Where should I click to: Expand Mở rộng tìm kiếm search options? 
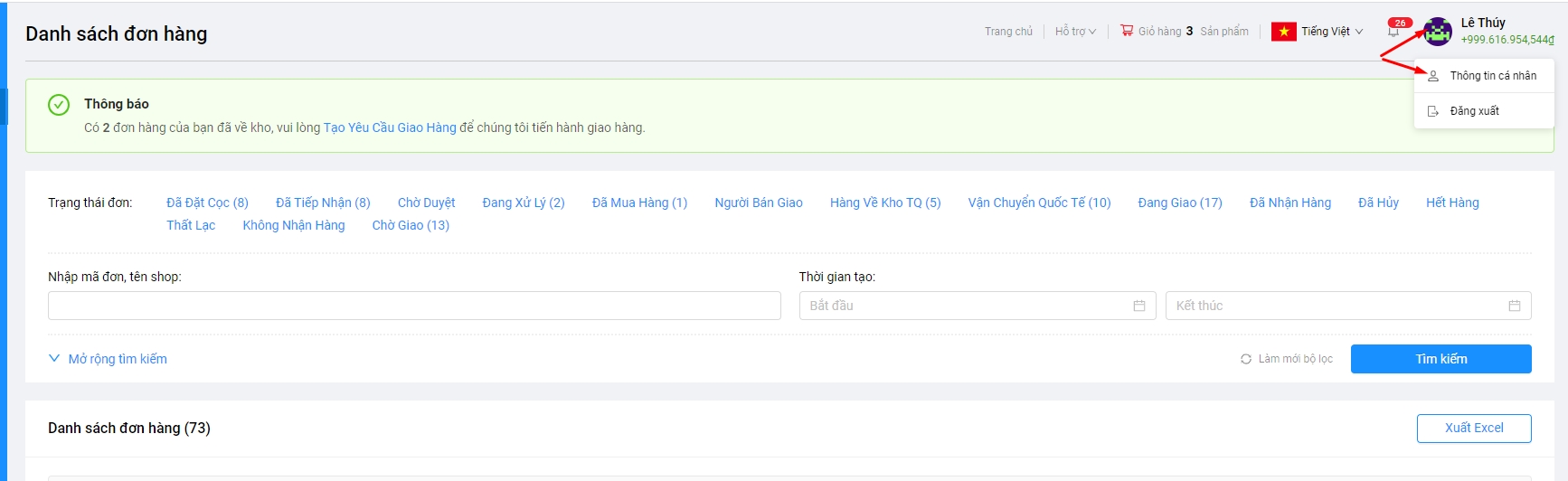108,359
